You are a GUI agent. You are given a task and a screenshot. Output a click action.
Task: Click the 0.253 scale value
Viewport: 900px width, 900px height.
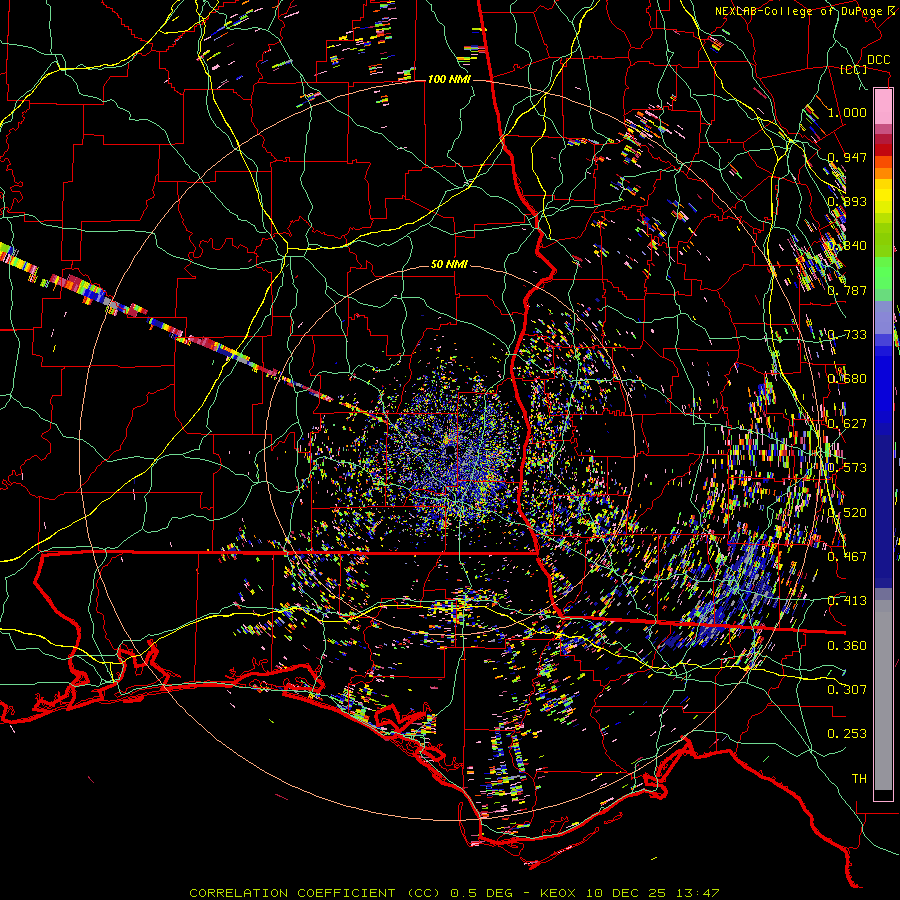pyautogui.click(x=847, y=734)
